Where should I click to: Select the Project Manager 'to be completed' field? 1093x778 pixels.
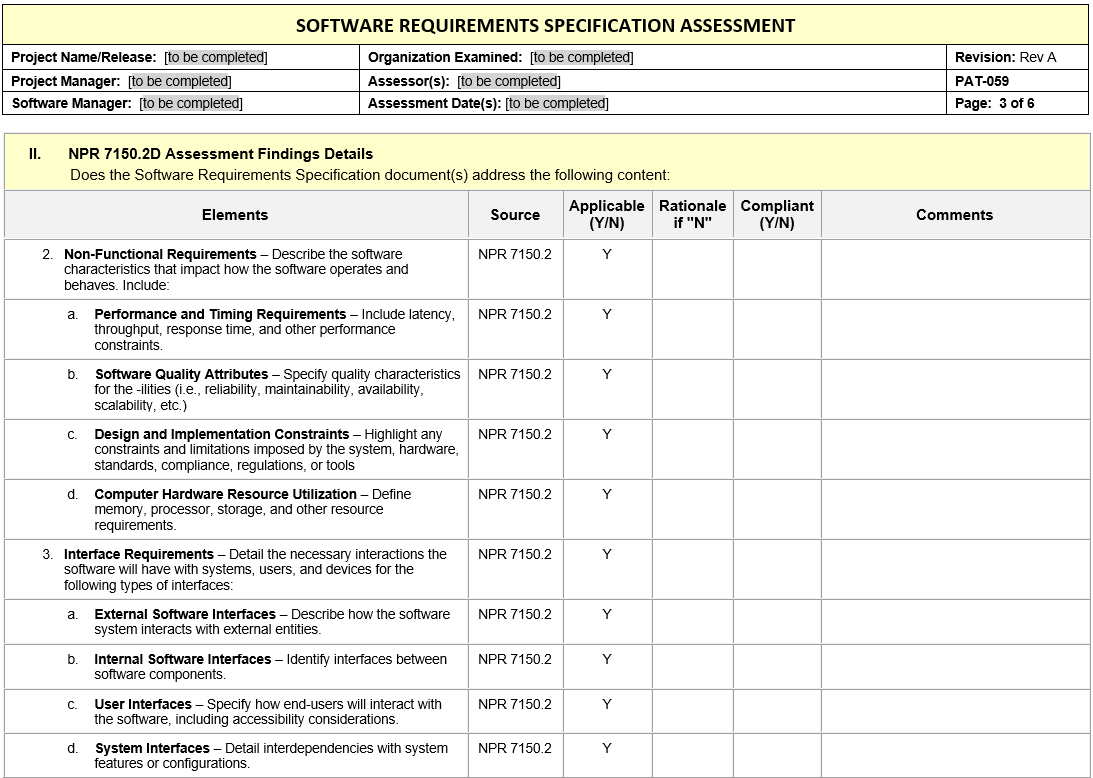point(180,81)
